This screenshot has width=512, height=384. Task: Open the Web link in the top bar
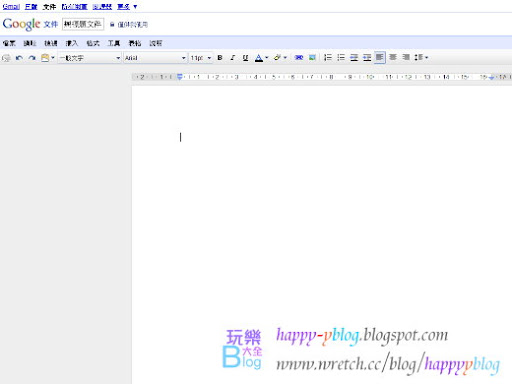(x=75, y=7)
